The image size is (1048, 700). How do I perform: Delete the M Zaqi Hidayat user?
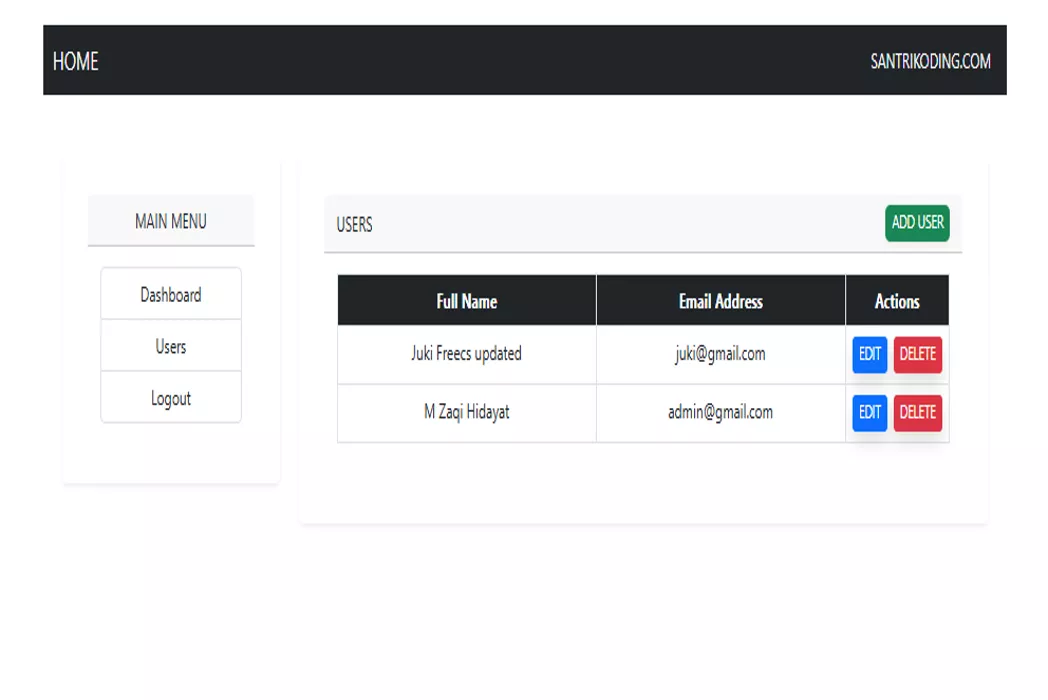pyautogui.click(x=918, y=413)
